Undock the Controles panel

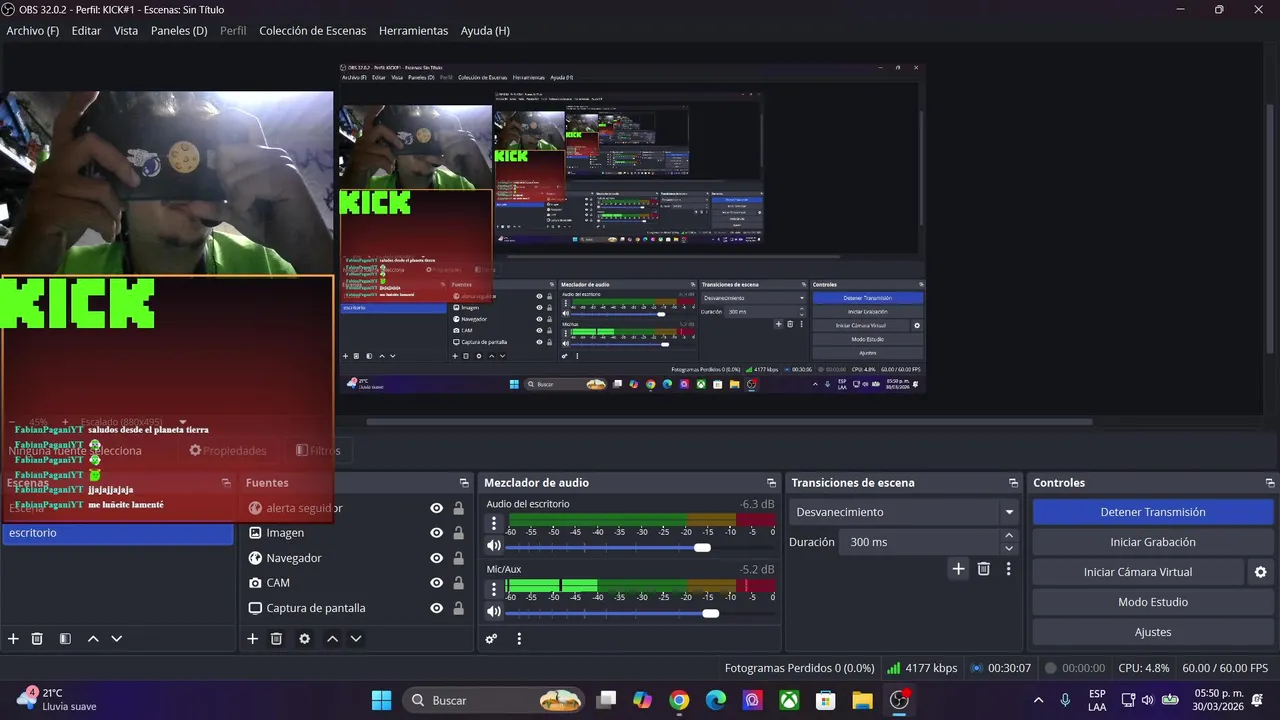pyautogui.click(x=1270, y=483)
